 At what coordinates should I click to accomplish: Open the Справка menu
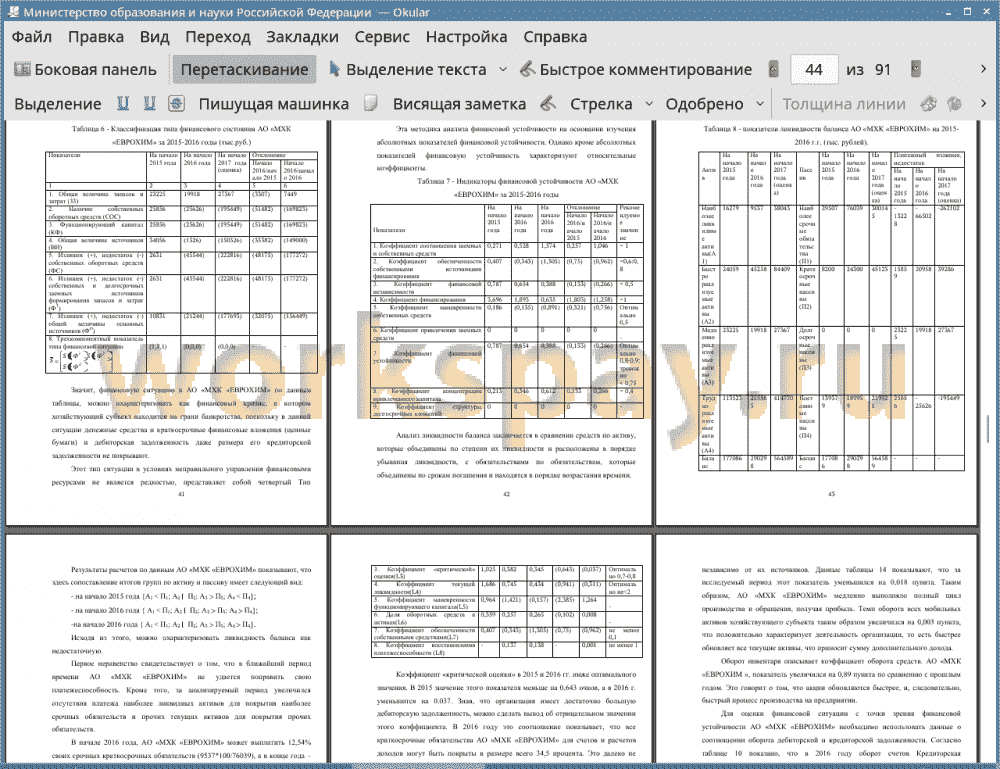(x=555, y=37)
